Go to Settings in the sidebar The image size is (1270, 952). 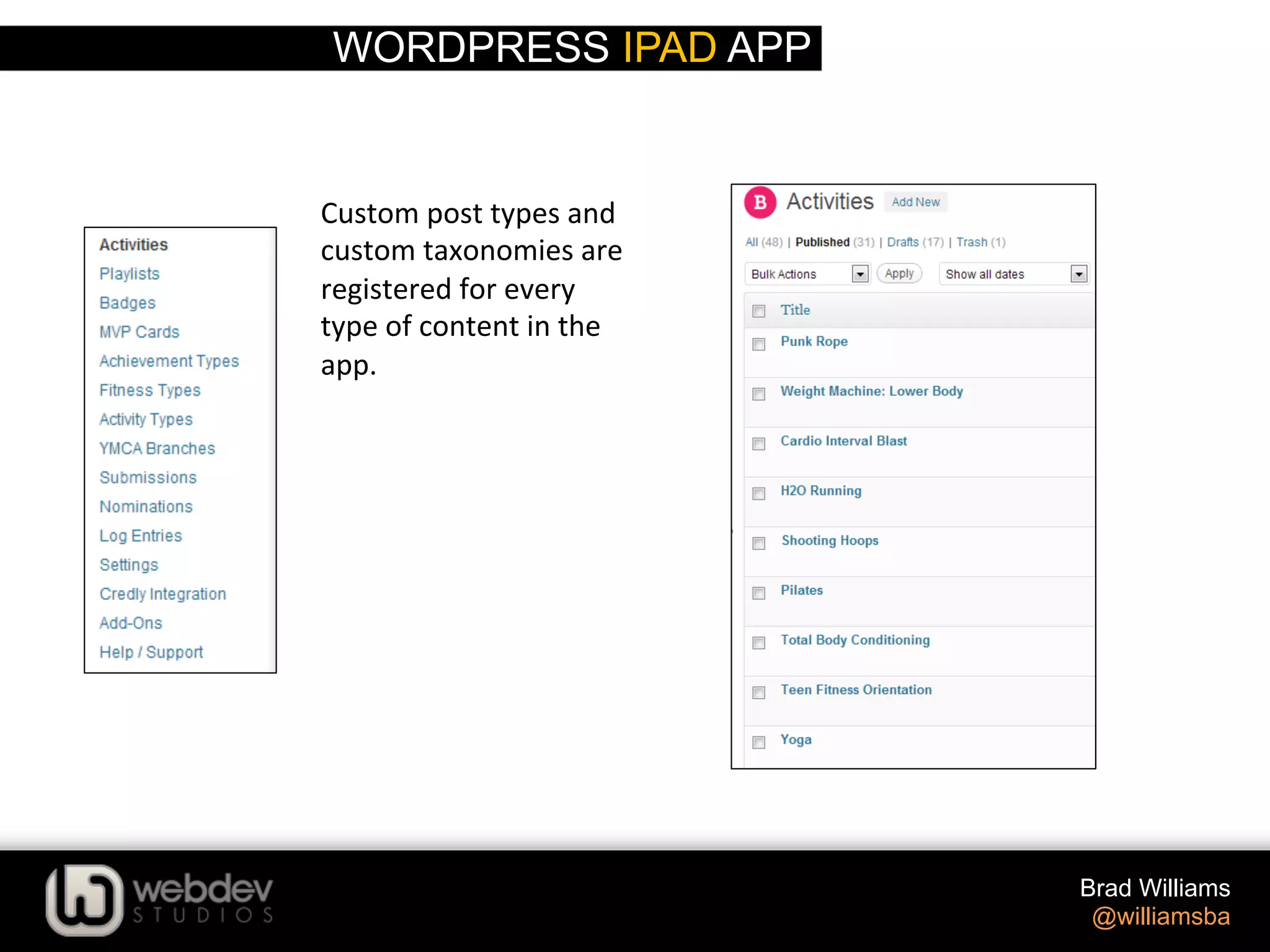[x=129, y=565]
